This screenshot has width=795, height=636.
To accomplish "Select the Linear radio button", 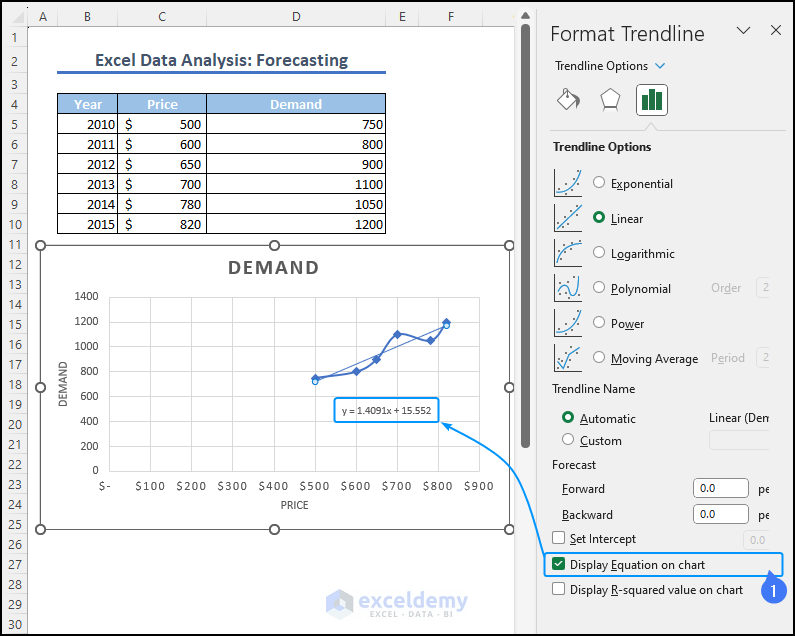I will pyautogui.click(x=599, y=217).
